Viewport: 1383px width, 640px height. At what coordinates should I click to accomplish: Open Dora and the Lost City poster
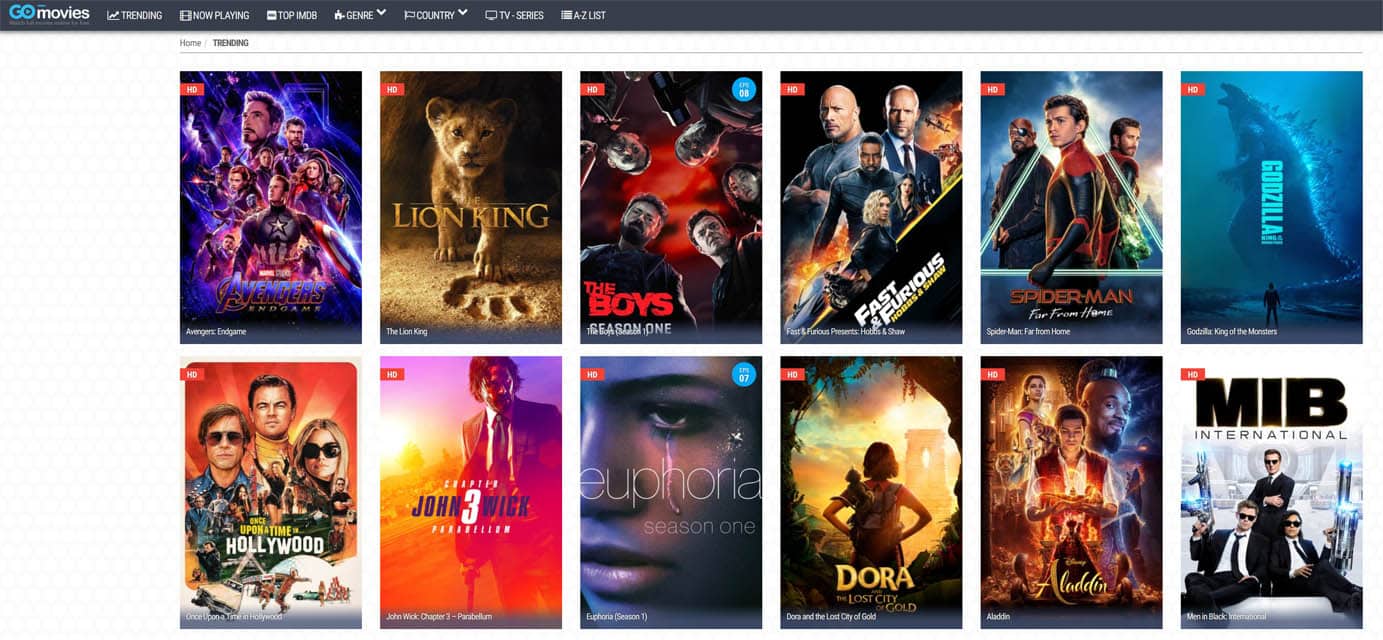(x=871, y=492)
